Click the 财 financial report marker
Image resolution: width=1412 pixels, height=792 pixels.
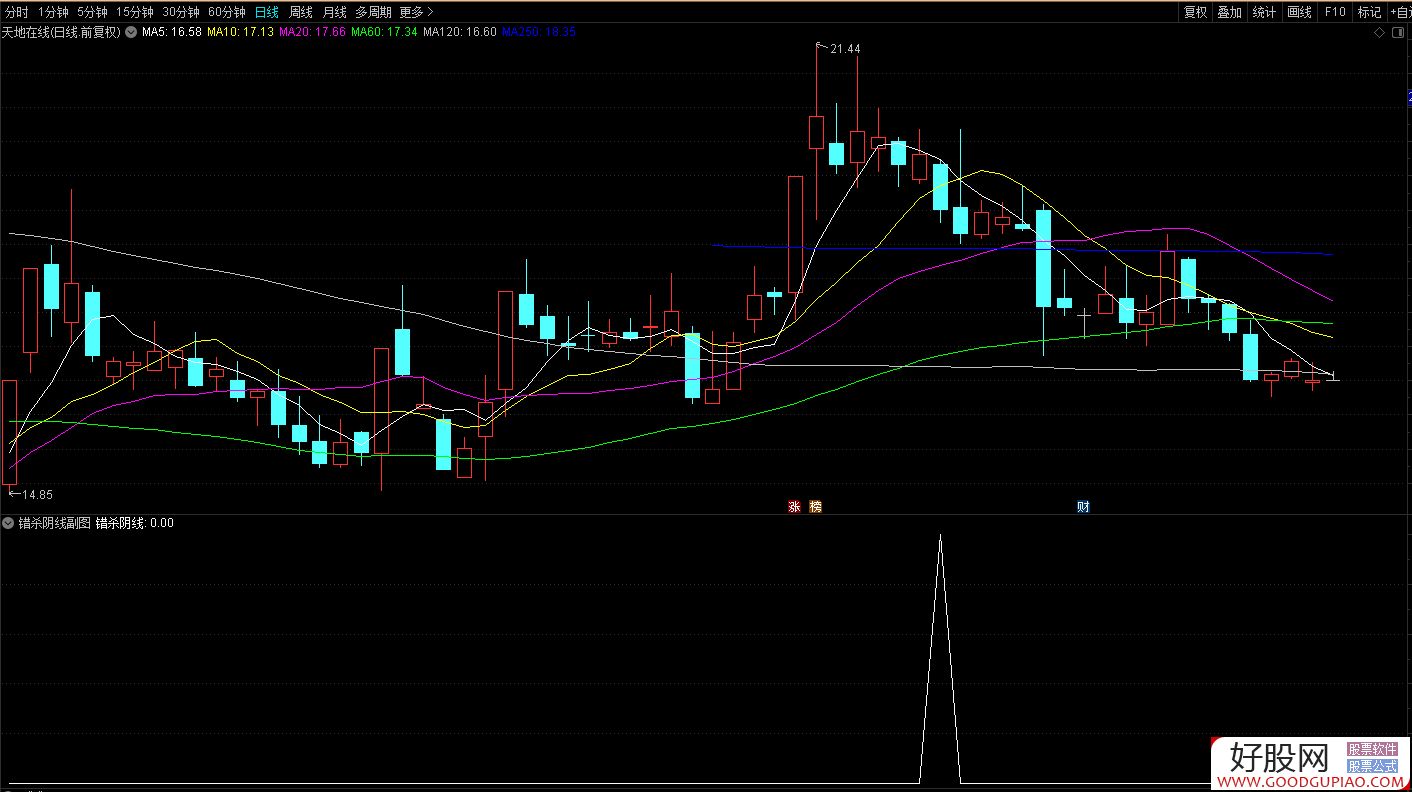click(1082, 507)
